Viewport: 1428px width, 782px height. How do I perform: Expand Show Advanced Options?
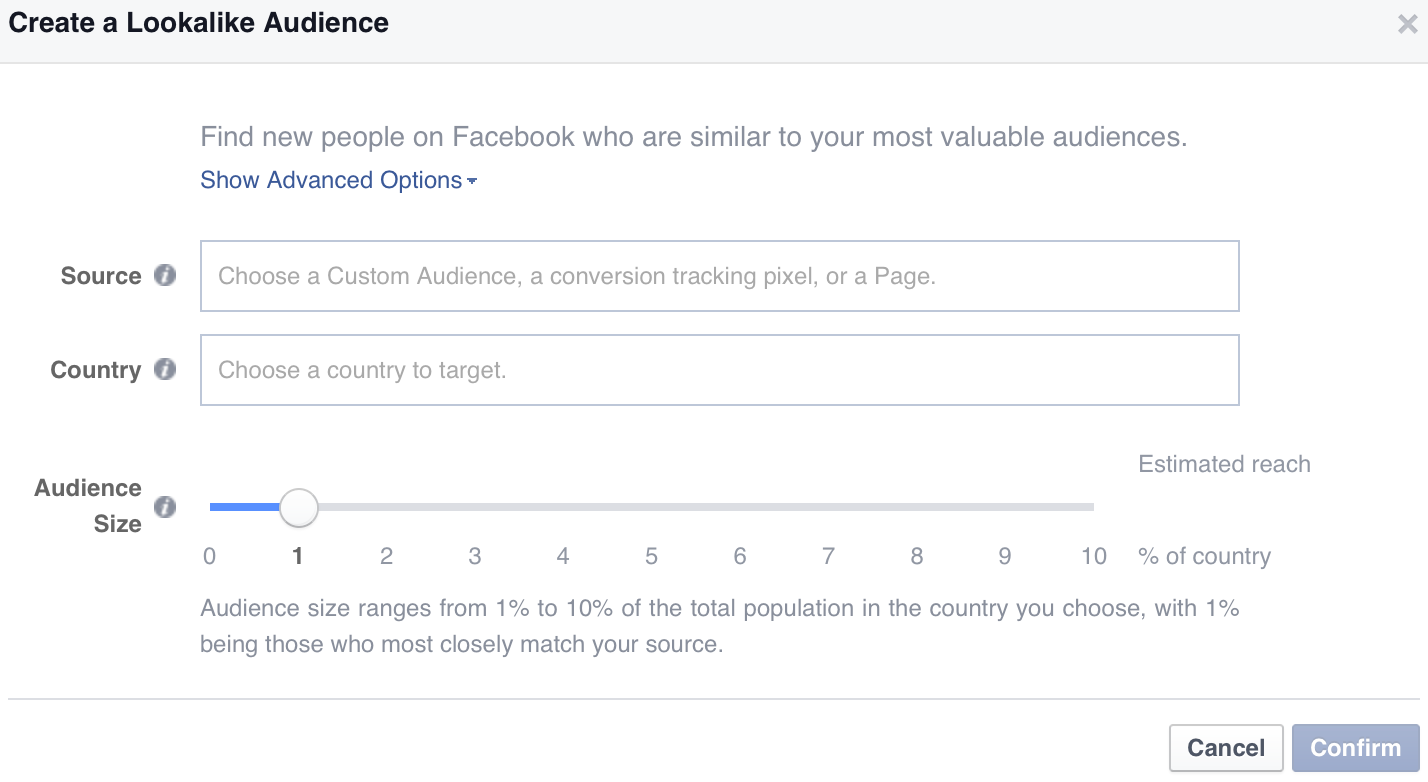coord(338,180)
